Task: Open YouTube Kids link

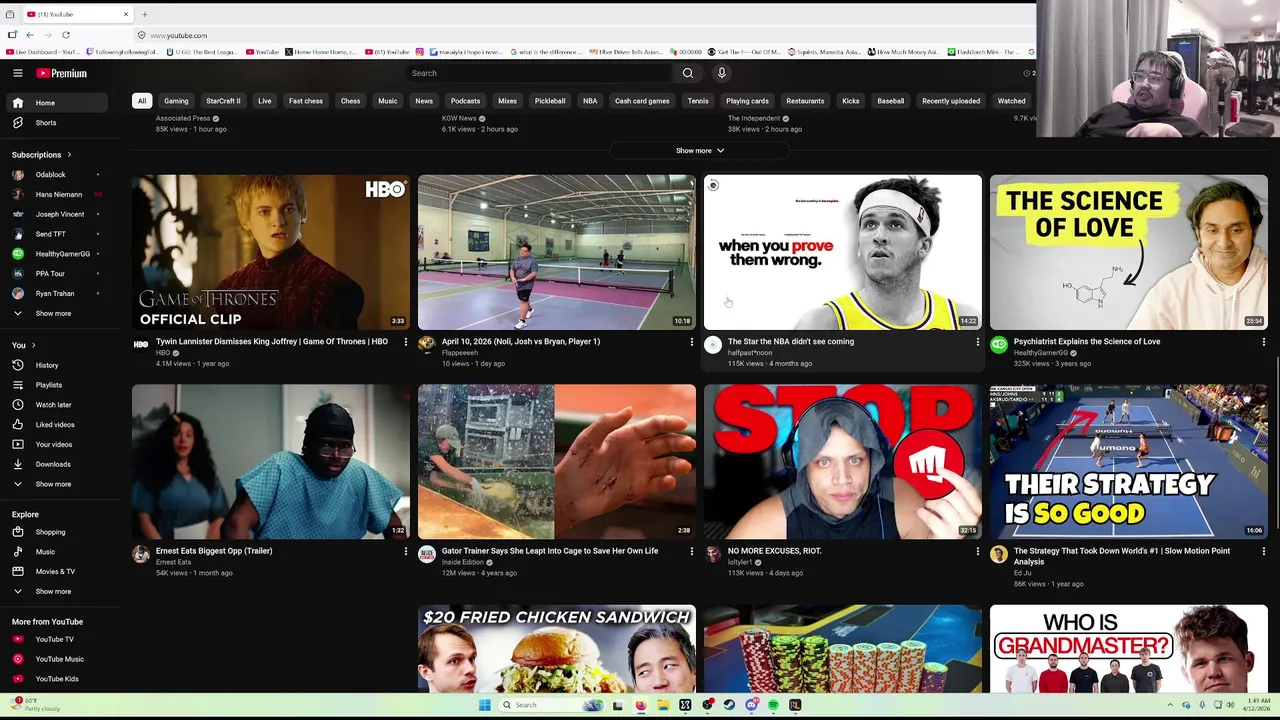Action: [56, 679]
